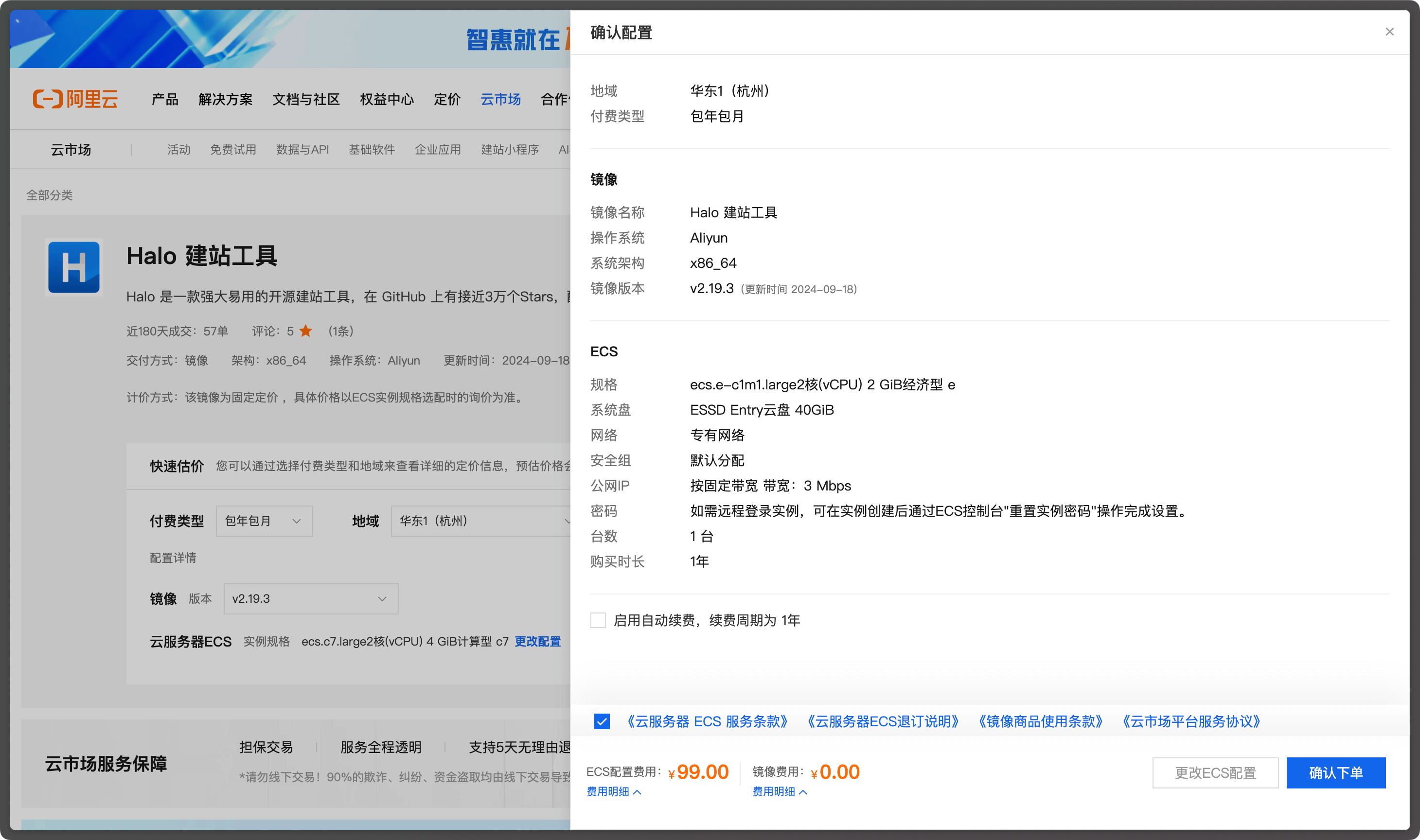Click the Alibaba Cloud (阿里云) logo
The height and width of the screenshot is (840, 1420).
pyautogui.click(x=76, y=99)
